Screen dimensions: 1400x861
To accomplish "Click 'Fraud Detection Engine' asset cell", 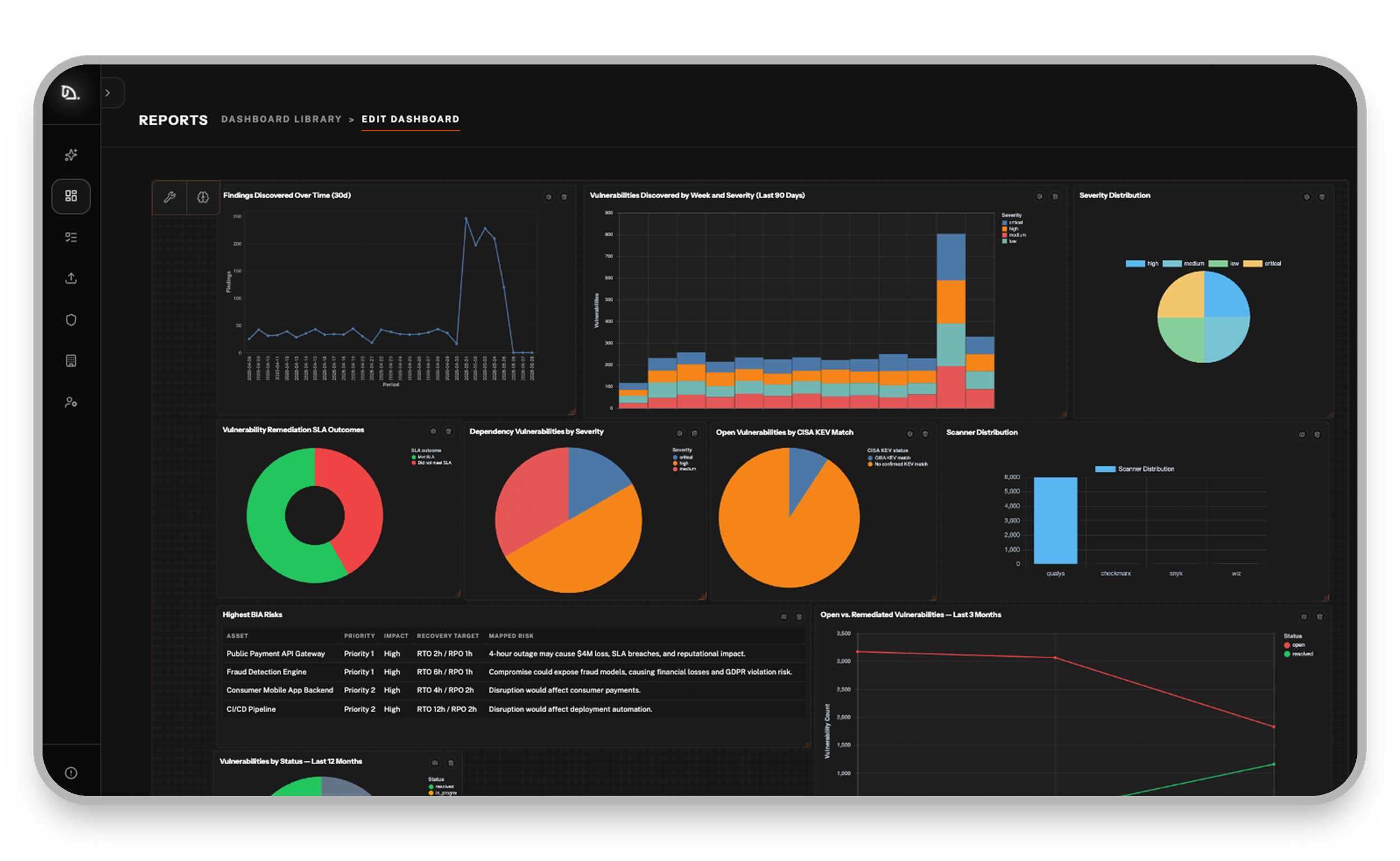I will coord(266,672).
